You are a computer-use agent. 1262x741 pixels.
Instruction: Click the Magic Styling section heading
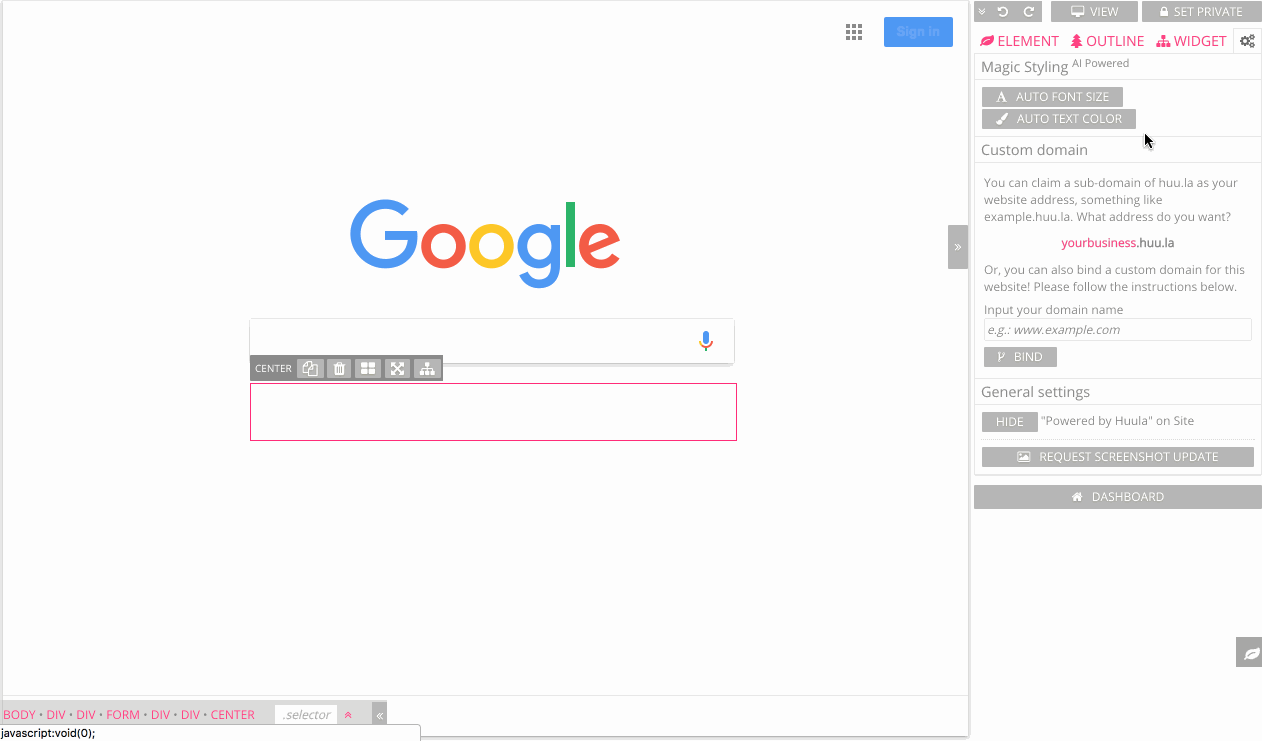click(x=1024, y=67)
